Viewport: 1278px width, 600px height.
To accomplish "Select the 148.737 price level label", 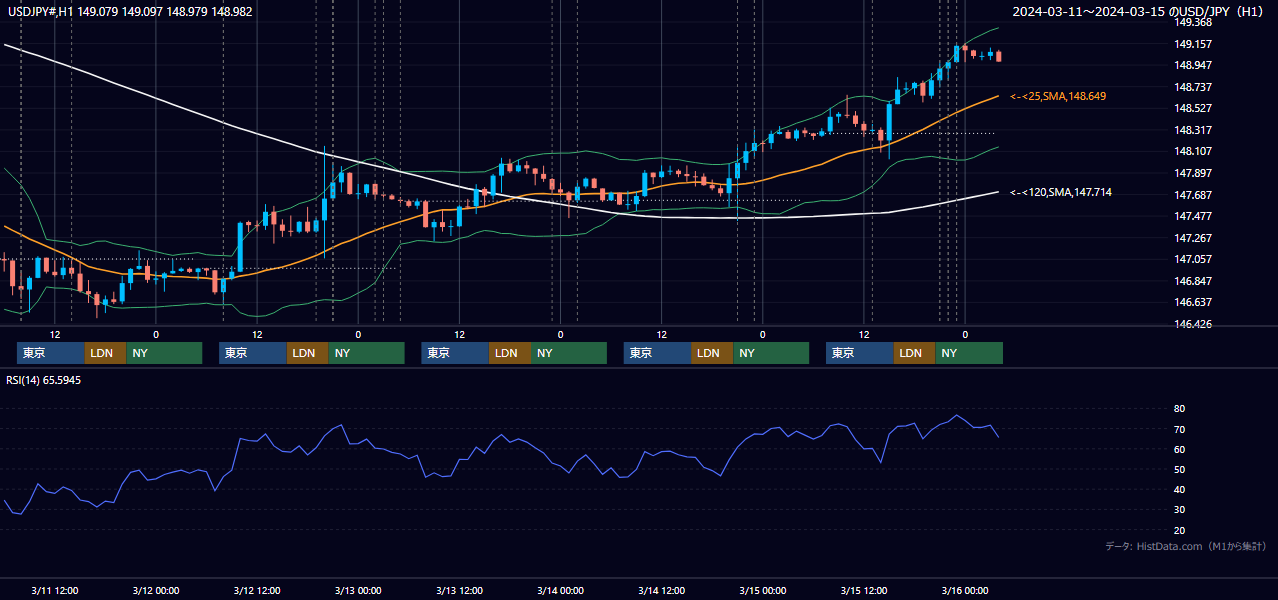I will click(x=1193, y=87).
